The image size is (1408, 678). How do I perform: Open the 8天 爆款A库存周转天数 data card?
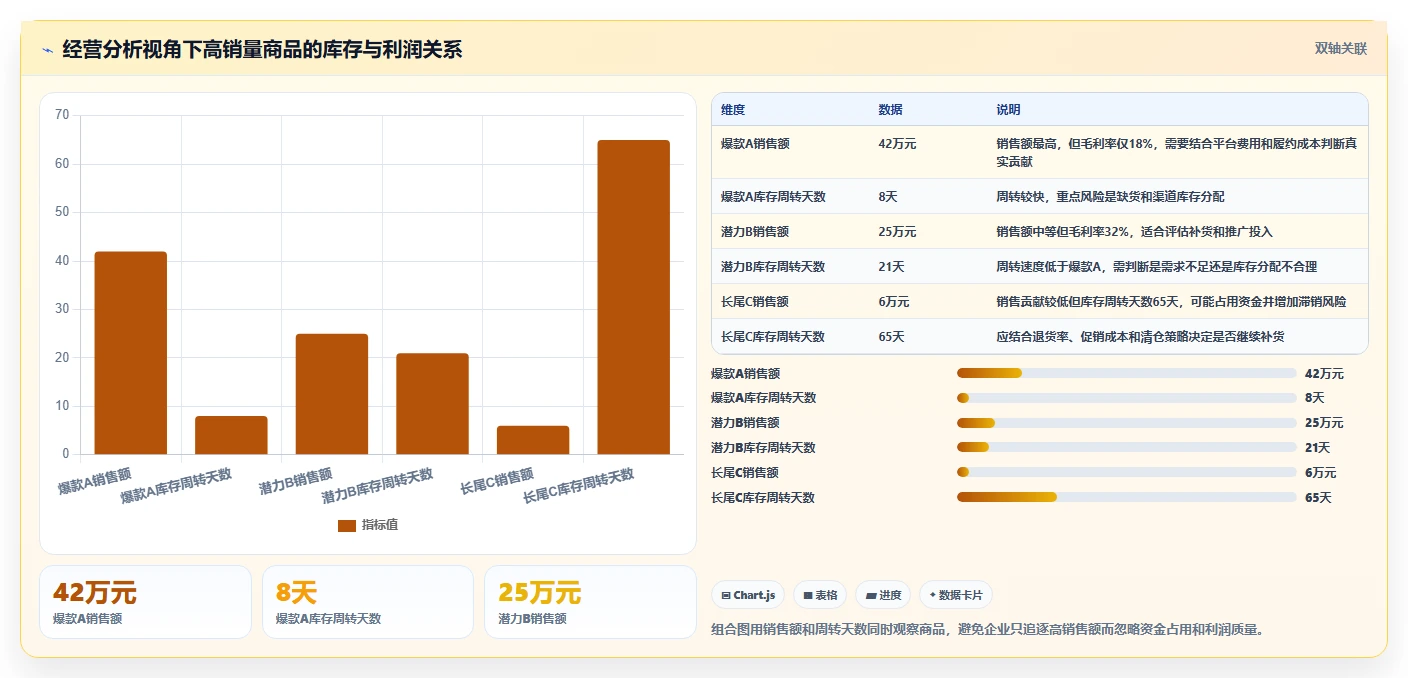pos(368,602)
